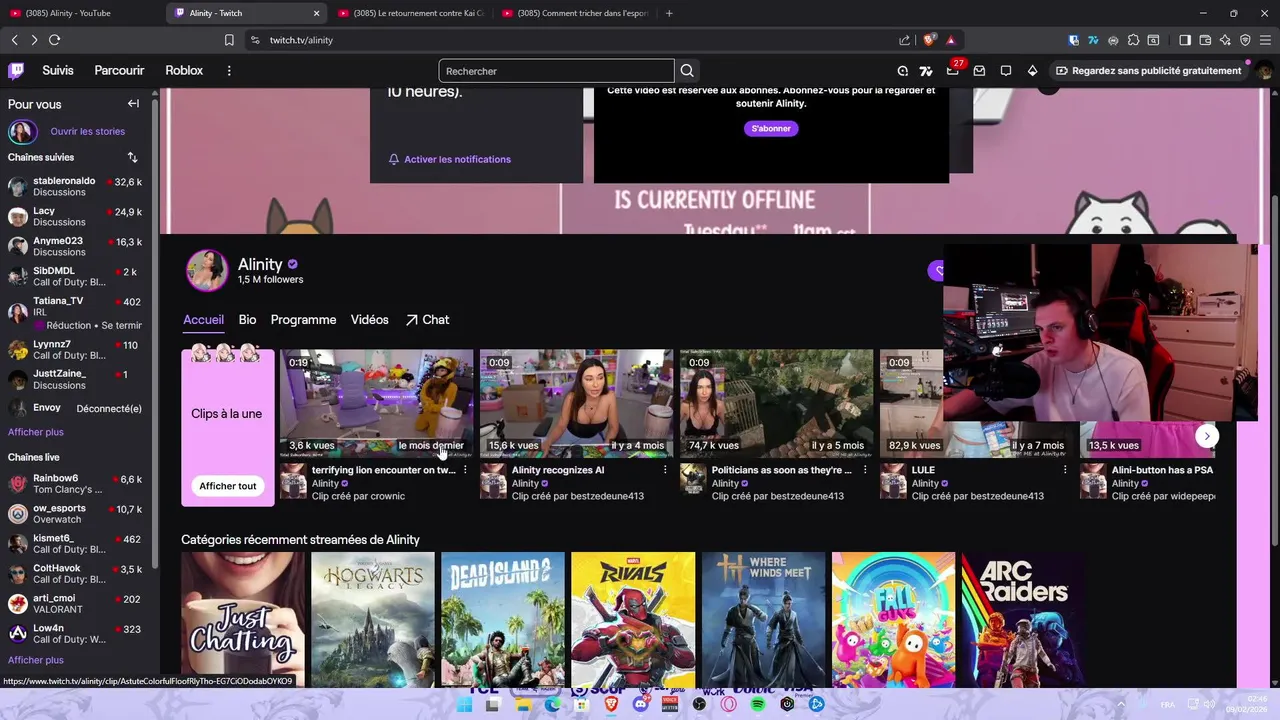Open Brave VPN shield icon
The image size is (1280, 720).
coord(1245,40)
